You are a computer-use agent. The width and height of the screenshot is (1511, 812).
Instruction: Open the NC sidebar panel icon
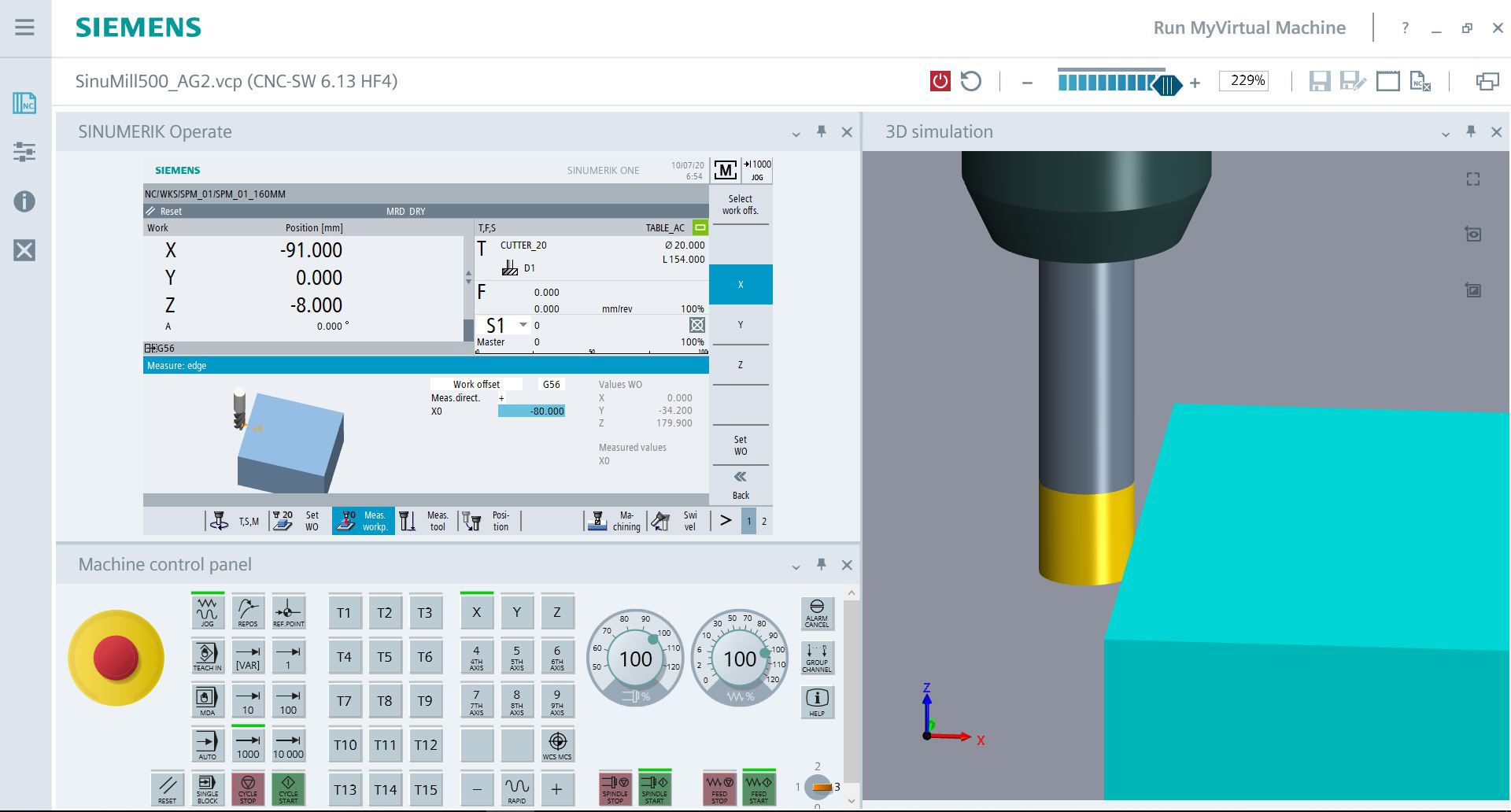click(x=24, y=103)
